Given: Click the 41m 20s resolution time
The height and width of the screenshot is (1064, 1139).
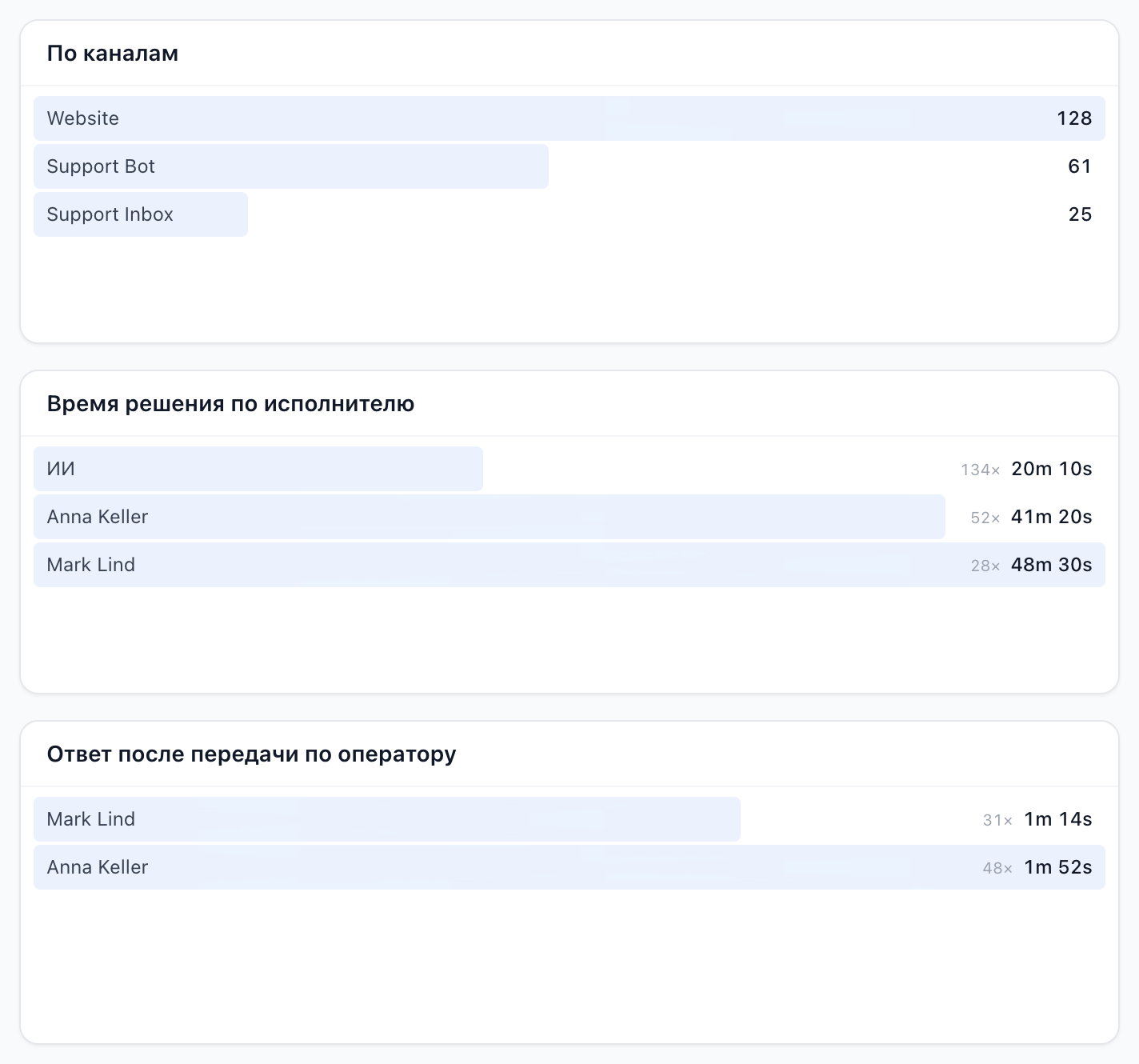Looking at the screenshot, I should (x=1051, y=517).
